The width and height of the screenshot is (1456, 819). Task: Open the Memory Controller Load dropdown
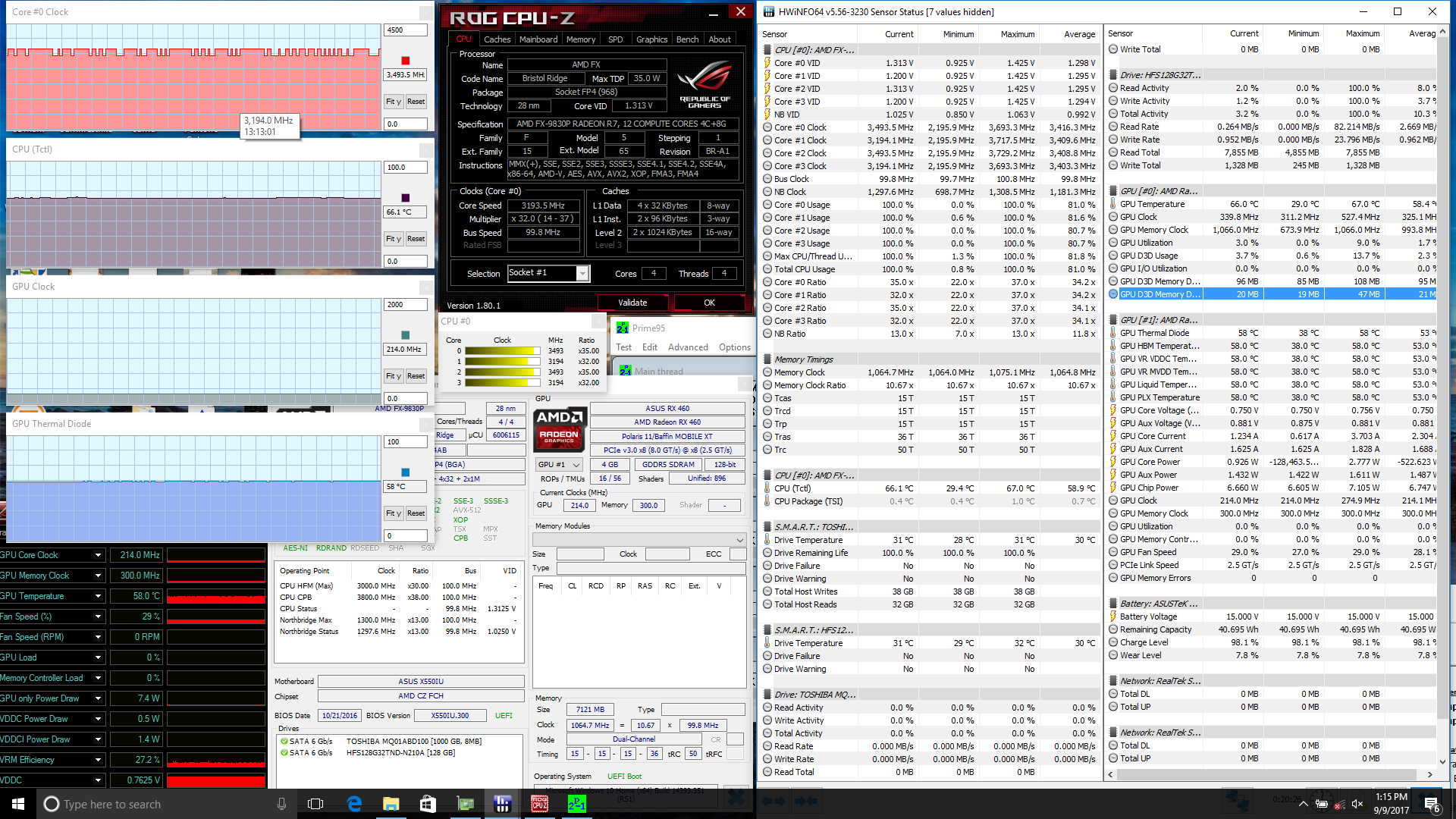[x=98, y=678]
